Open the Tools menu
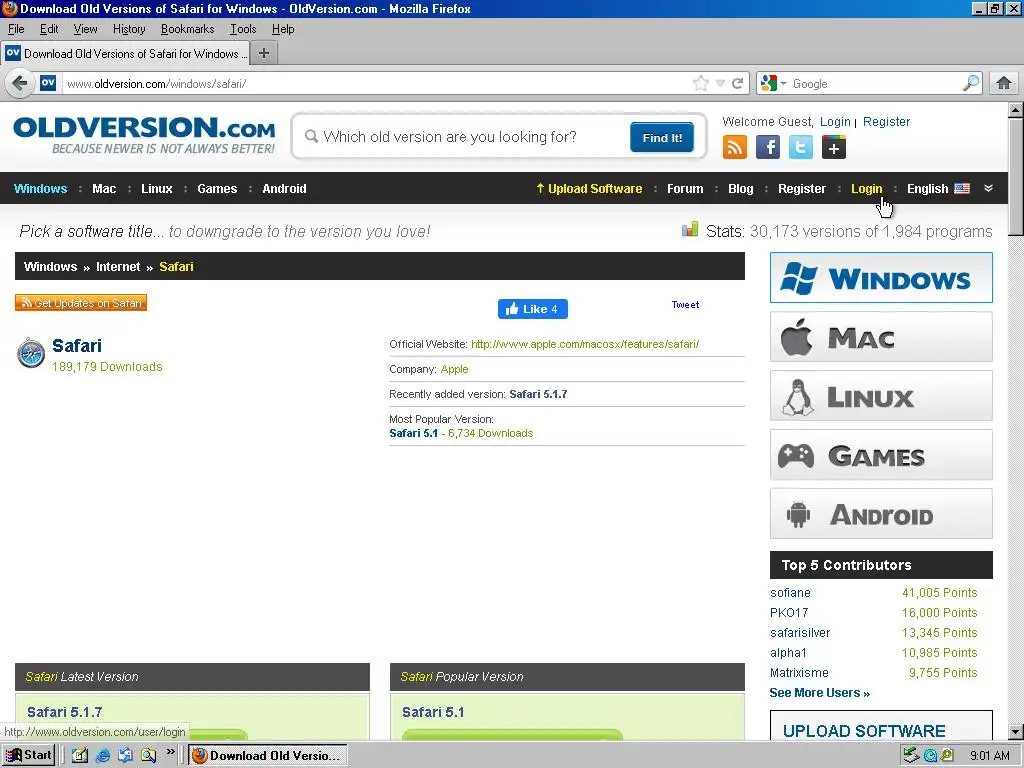Screen dimensions: 1024x768 coord(243,29)
